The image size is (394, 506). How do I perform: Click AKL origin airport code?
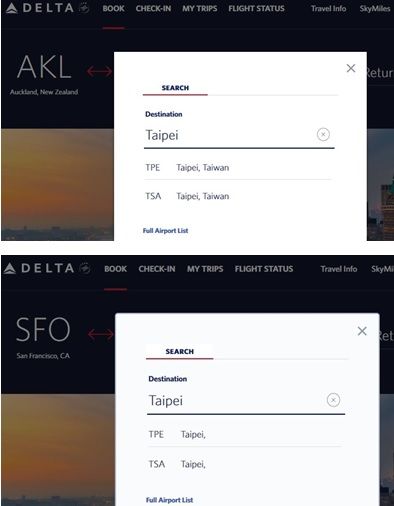tap(44, 67)
